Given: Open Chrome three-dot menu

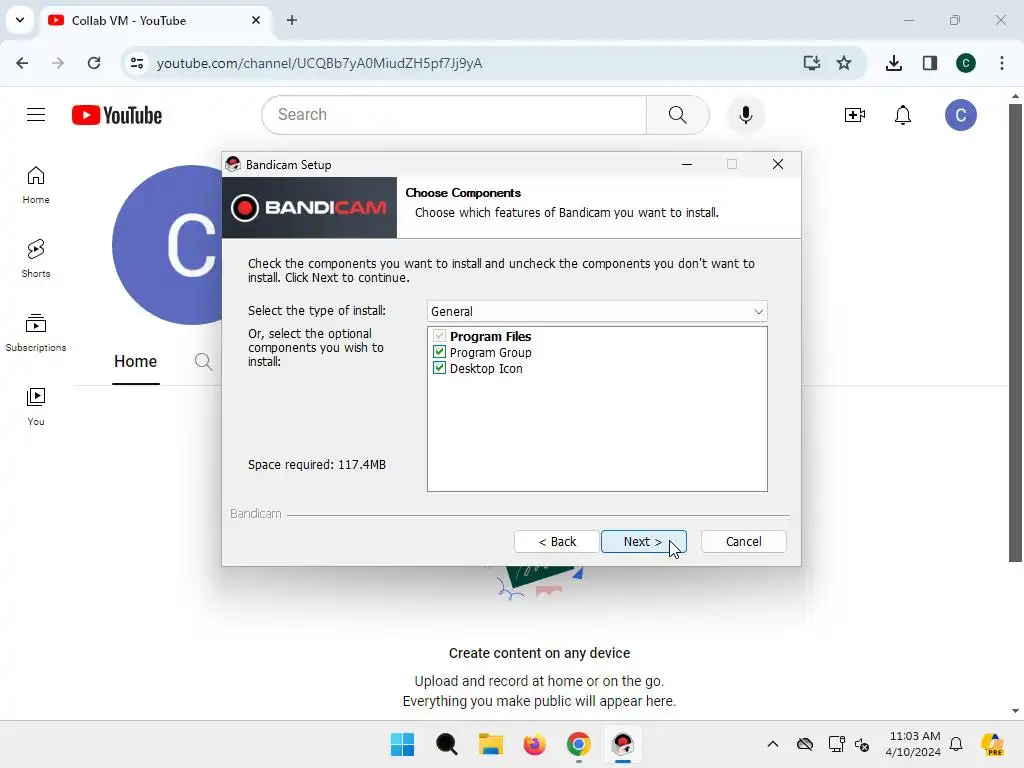Looking at the screenshot, I should 1002,63.
